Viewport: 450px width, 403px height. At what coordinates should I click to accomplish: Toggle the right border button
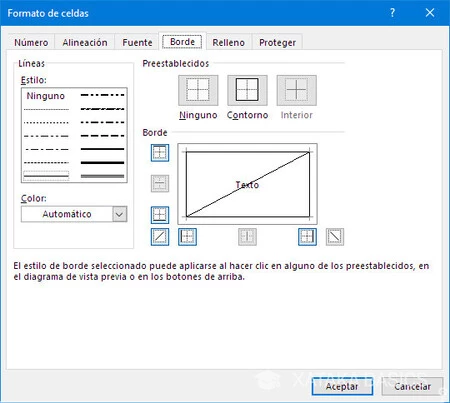307,237
